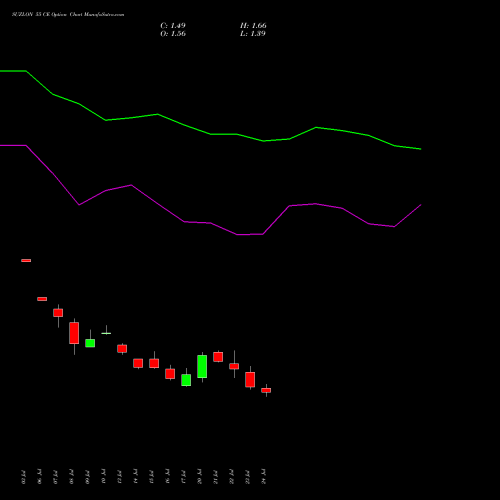This screenshot has width=500, height=500.
Task: Select the open value 'O: 1.56'
Action: coord(173,34)
